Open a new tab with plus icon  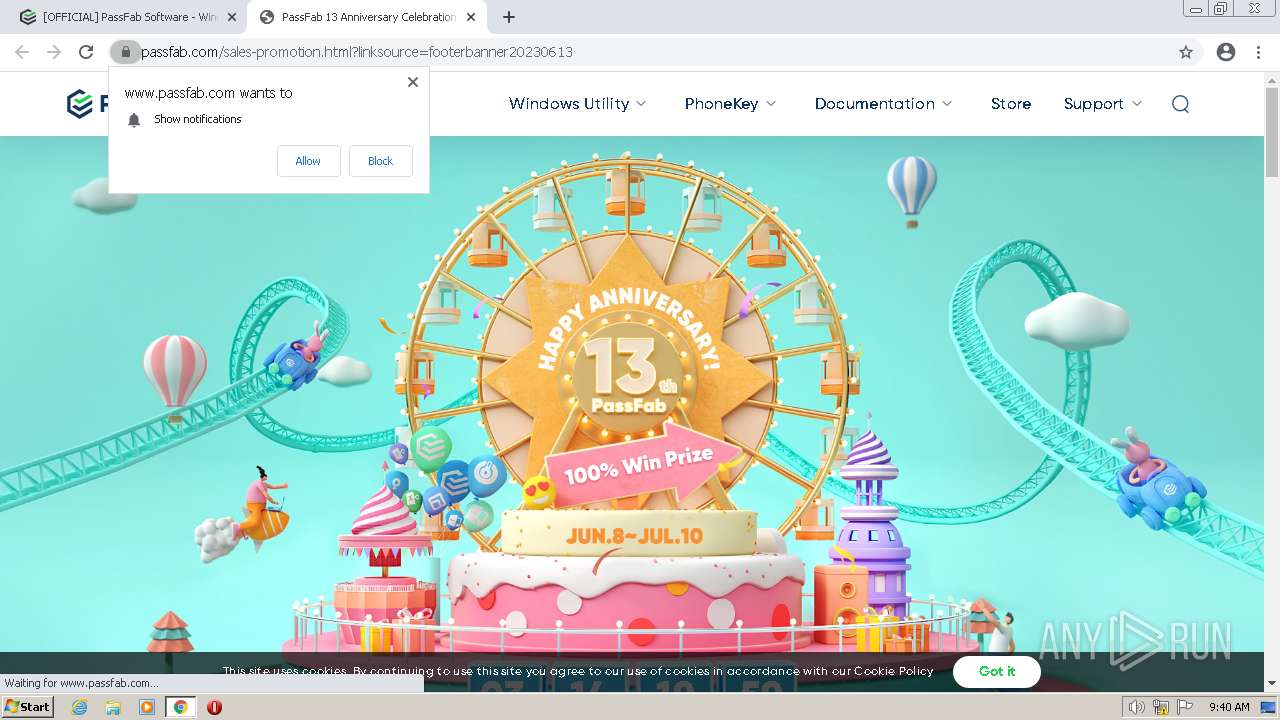tap(509, 17)
